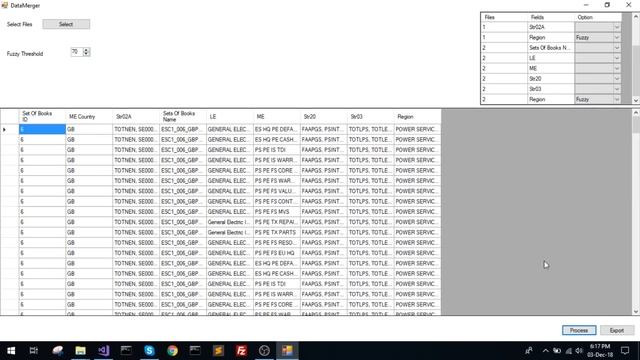Switch to Visual Studio in the taskbar

click(x=103, y=351)
